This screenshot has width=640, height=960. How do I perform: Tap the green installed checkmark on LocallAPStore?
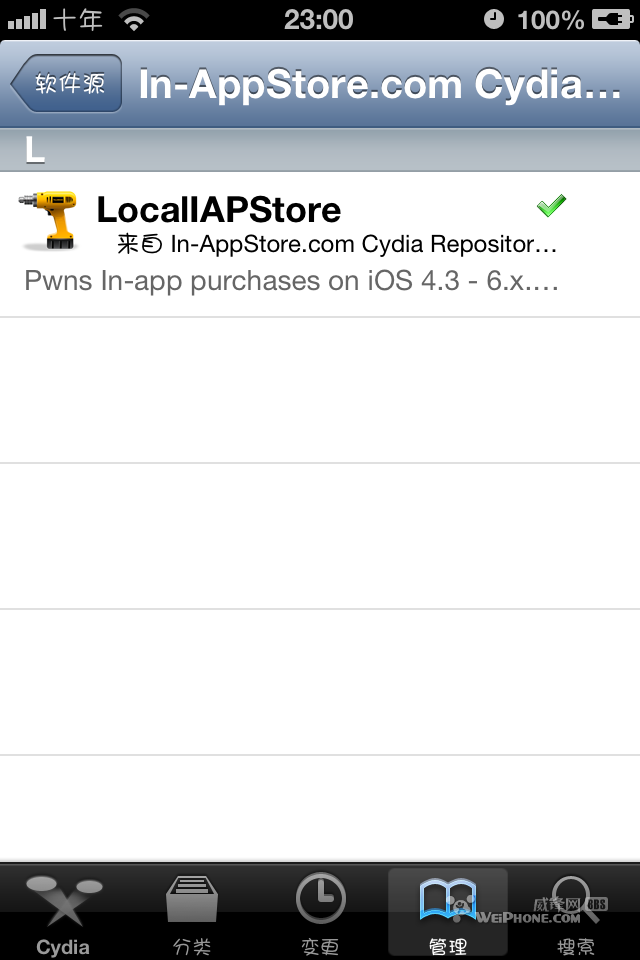pos(551,204)
